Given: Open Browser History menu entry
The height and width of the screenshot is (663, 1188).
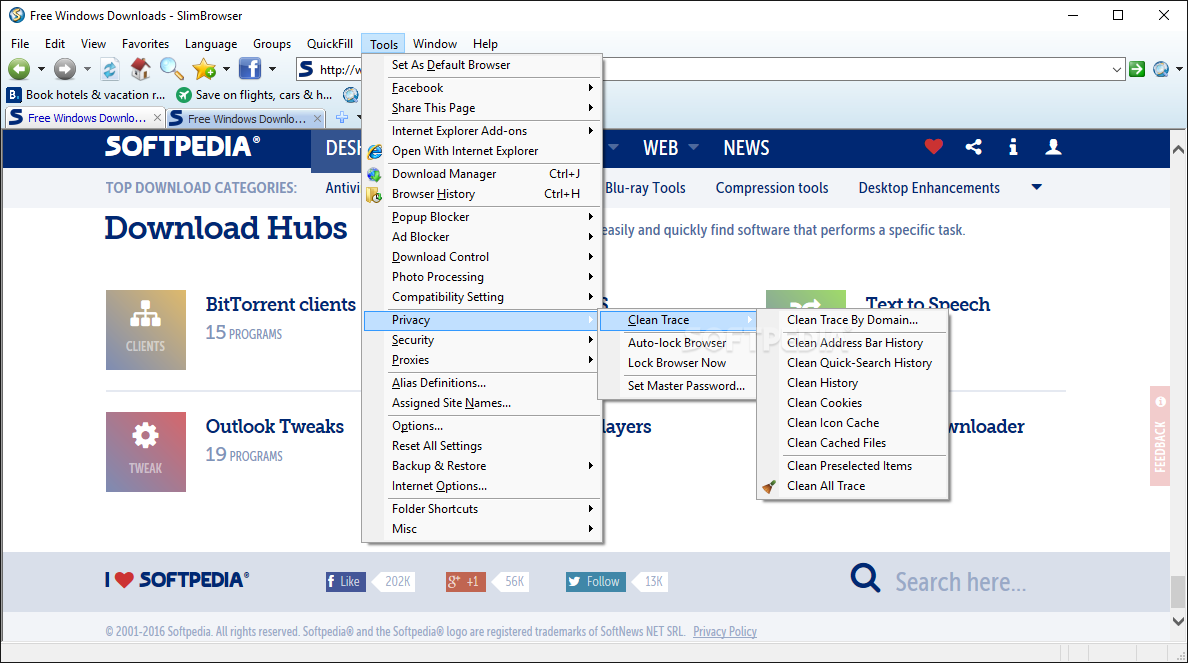Looking at the screenshot, I should (483, 194).
